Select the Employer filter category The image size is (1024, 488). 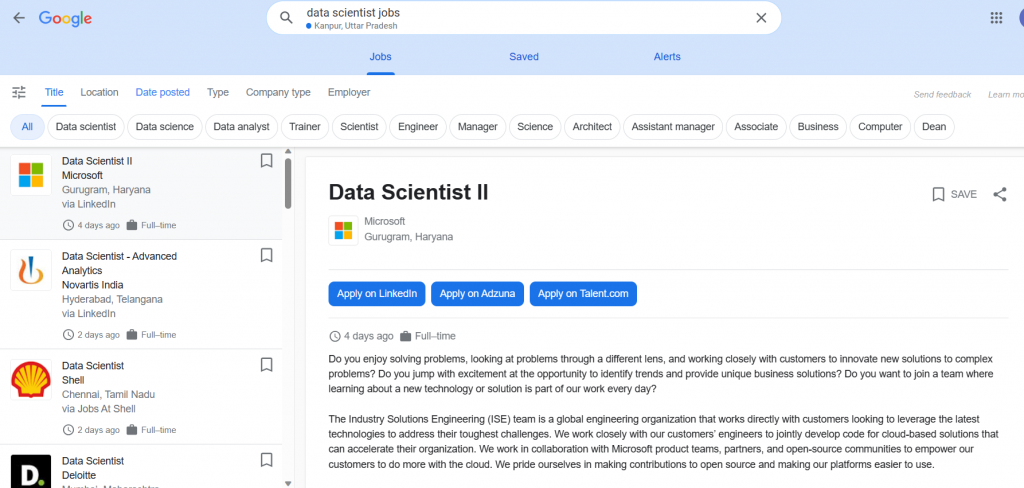click(x=349, y=92)
